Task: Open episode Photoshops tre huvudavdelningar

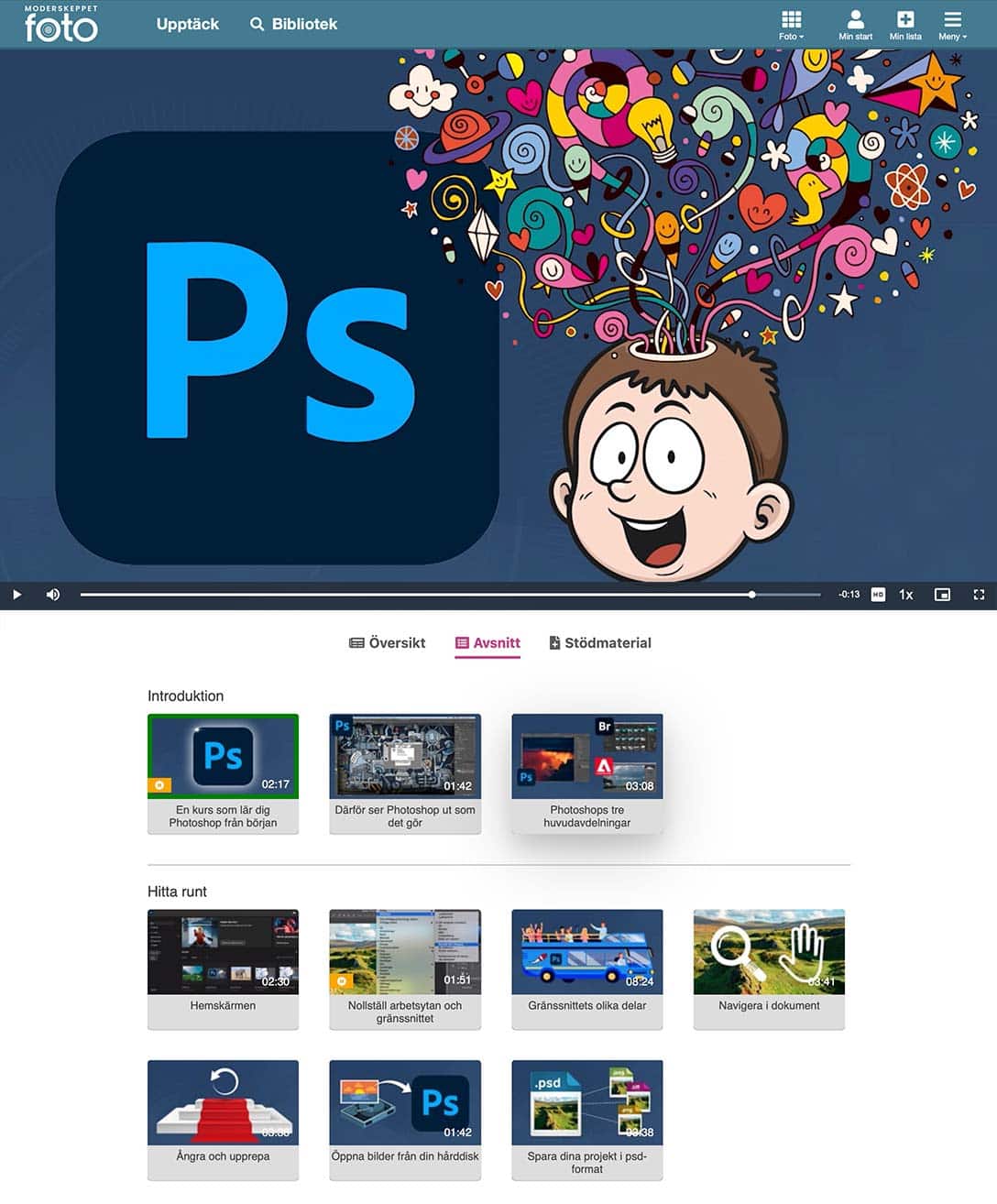Action: coord(586,773)
